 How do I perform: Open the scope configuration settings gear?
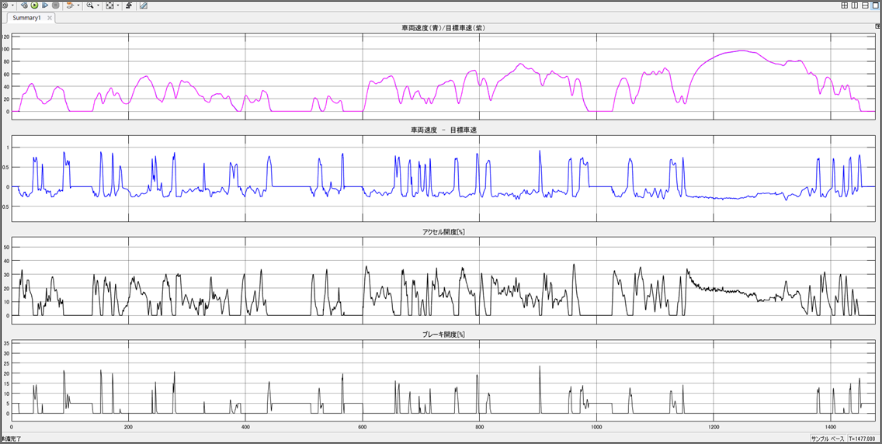(4, 5)
